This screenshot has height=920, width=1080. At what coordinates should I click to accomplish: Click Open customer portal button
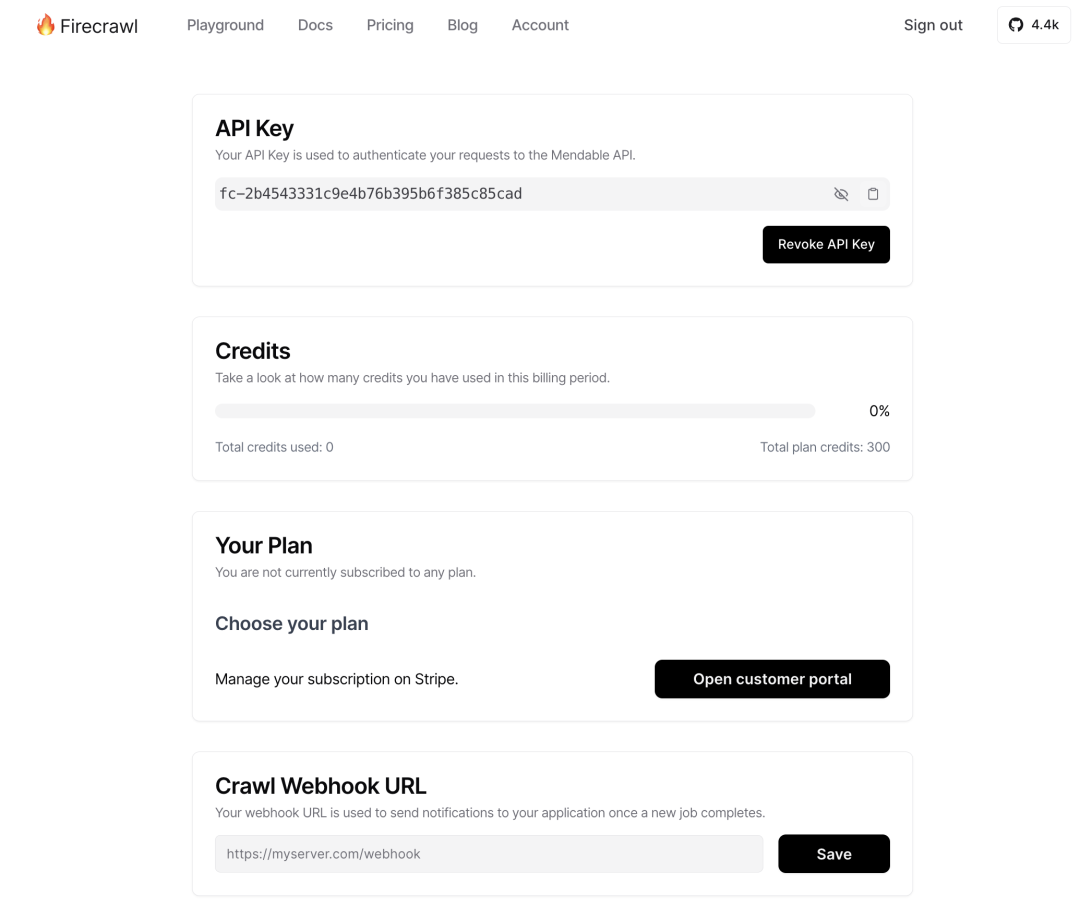(x=772, y=679)
